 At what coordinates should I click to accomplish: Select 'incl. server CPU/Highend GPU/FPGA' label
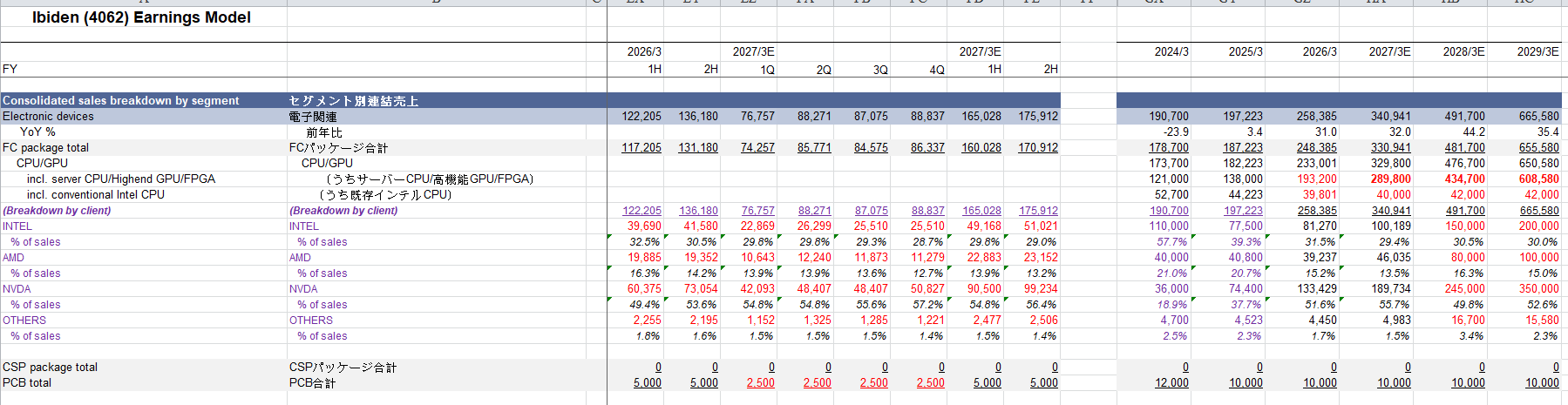coord(121,179)
